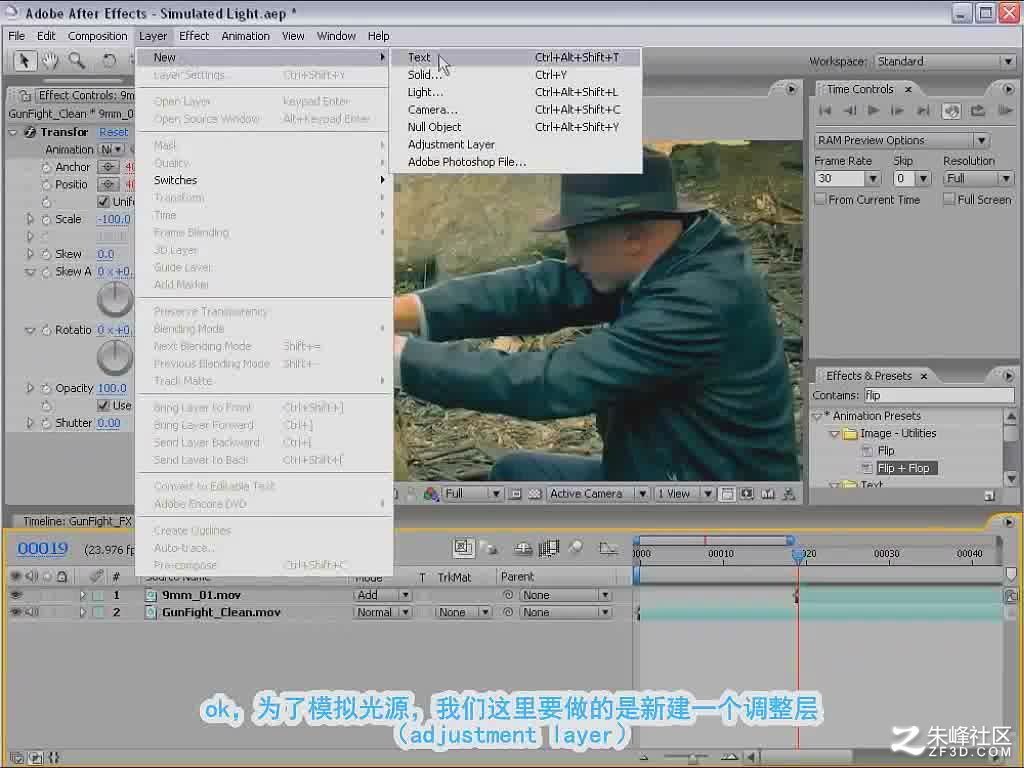1024x768 pixels.
Task: Open the Composition menu
Action: click(x=97, y=37)
